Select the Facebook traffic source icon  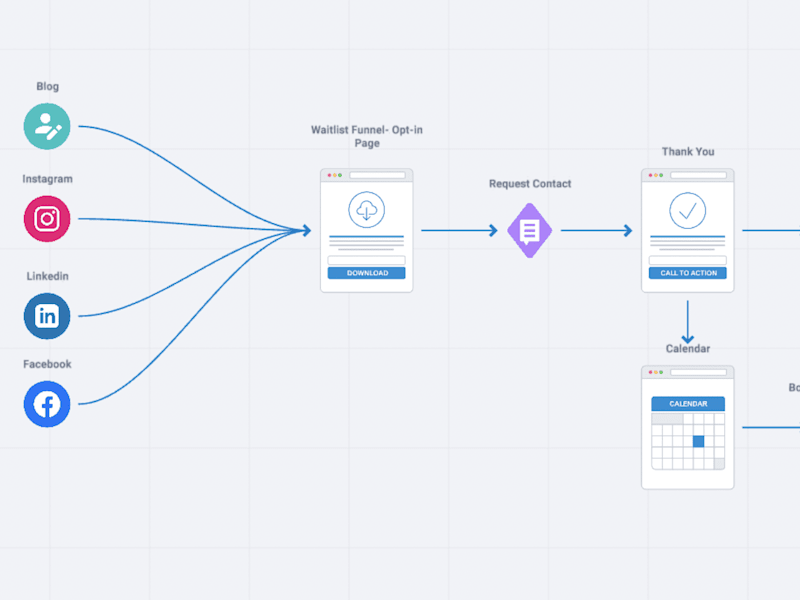47,404
